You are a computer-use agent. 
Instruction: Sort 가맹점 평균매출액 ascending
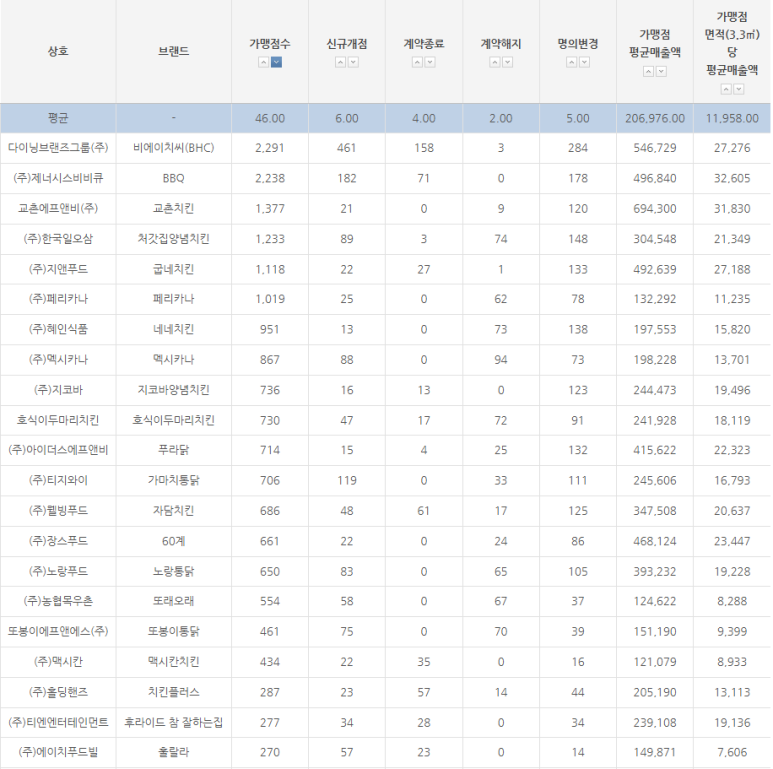click(648, 71)
